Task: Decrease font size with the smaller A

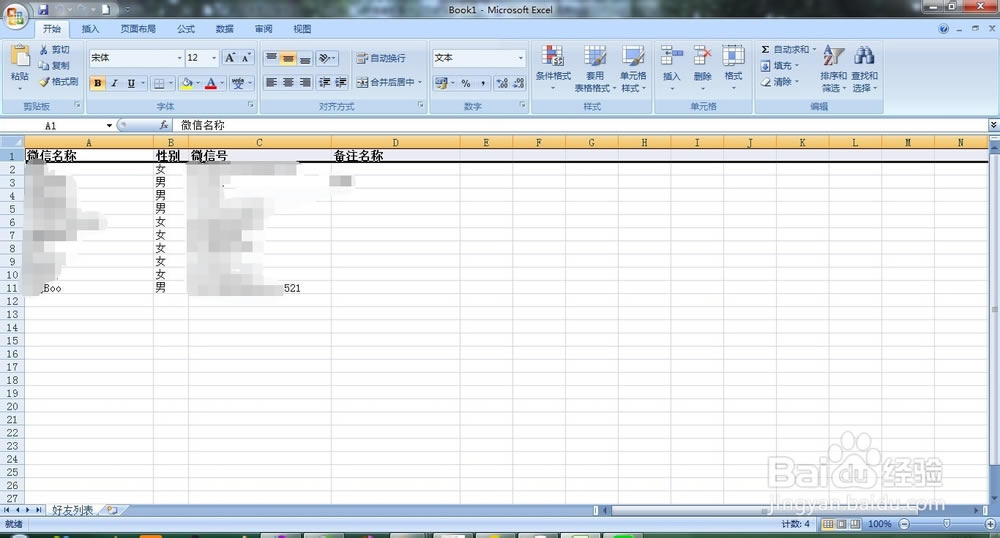Action: click(246, 57)
